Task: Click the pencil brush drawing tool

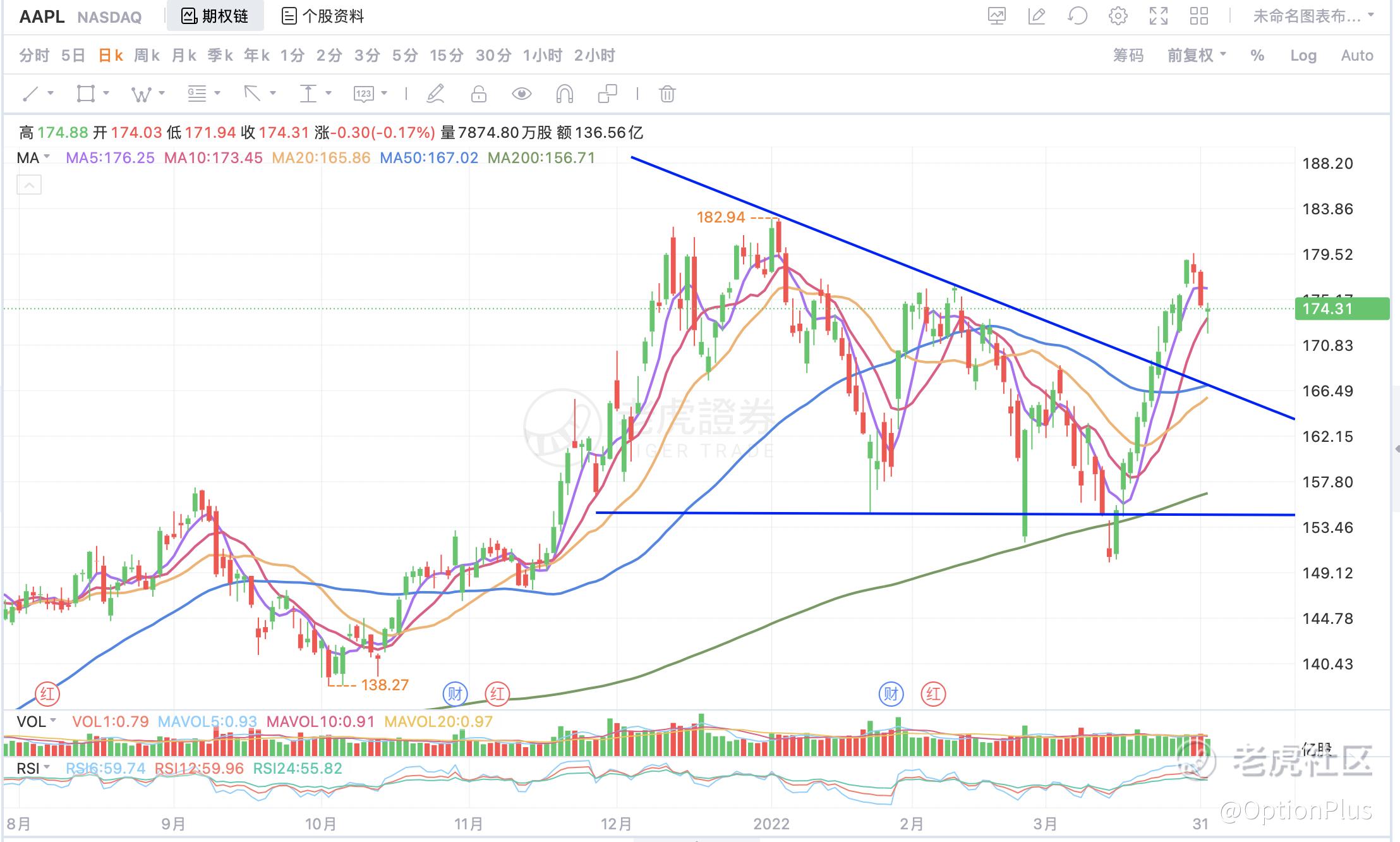Action: 435,94
